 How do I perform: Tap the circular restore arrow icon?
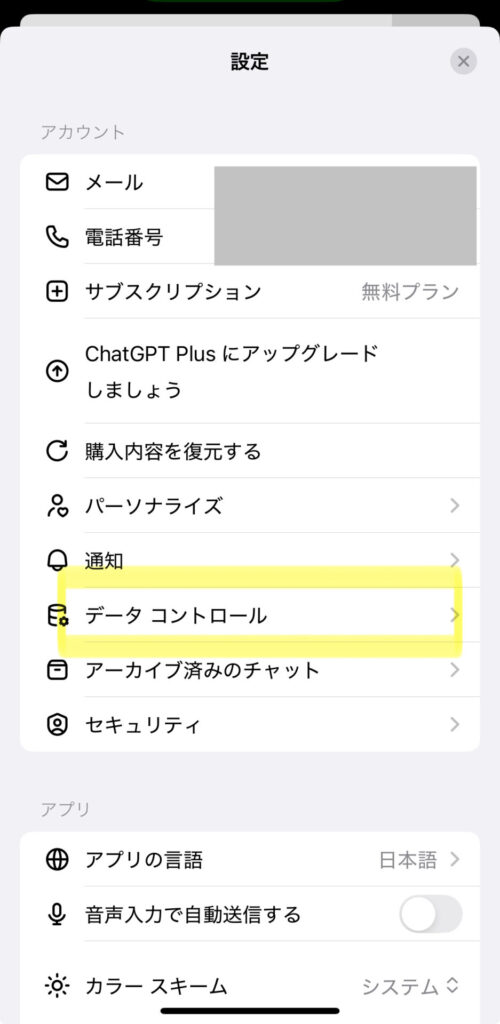point(57,451)
